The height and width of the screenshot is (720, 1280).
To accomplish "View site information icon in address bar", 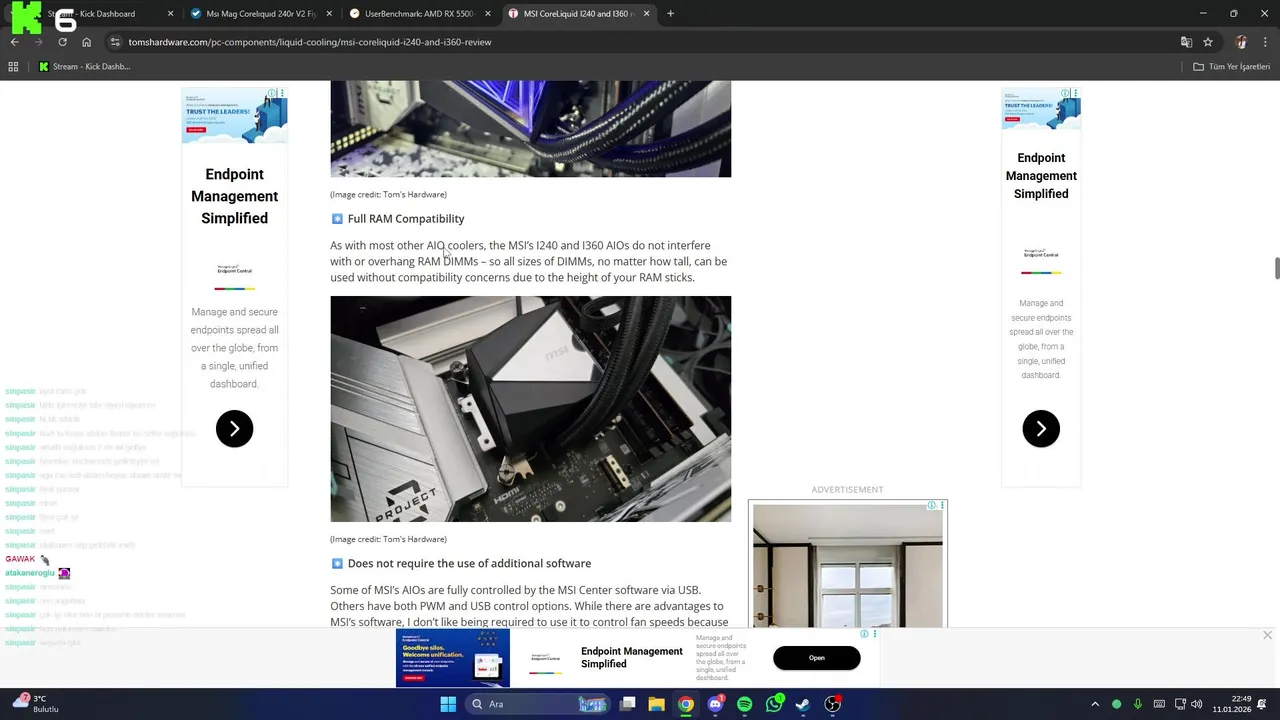I will (115, 42).
